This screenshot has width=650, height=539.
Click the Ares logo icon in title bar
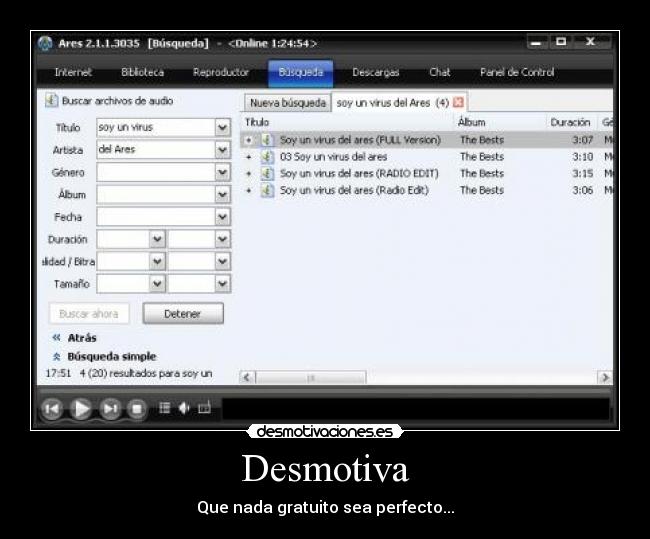45,44
